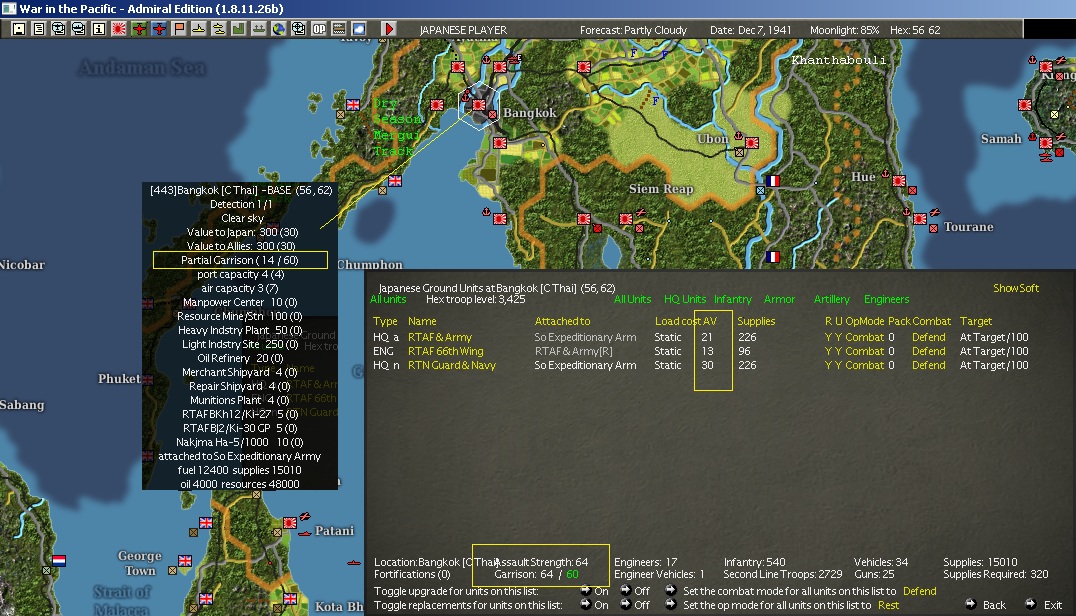Click the crosshair target toolbar icon
The width and height of the screenshot is (1076, 616).
coord(299,29)
